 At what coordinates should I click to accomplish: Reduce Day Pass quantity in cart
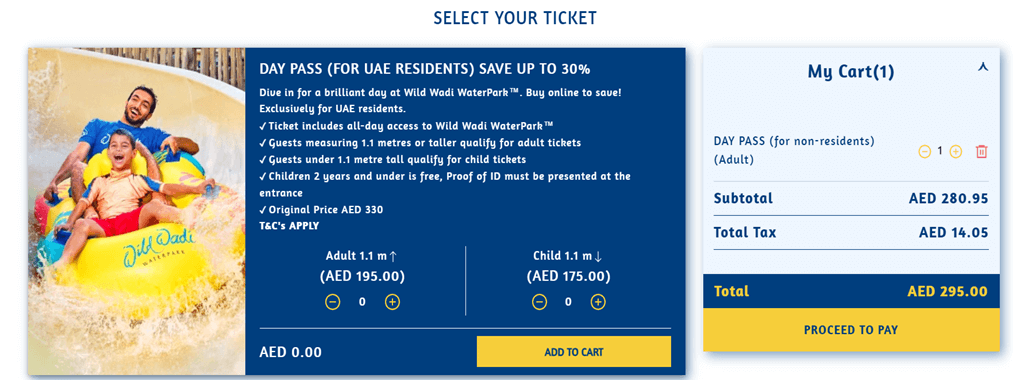click(924, 151)
